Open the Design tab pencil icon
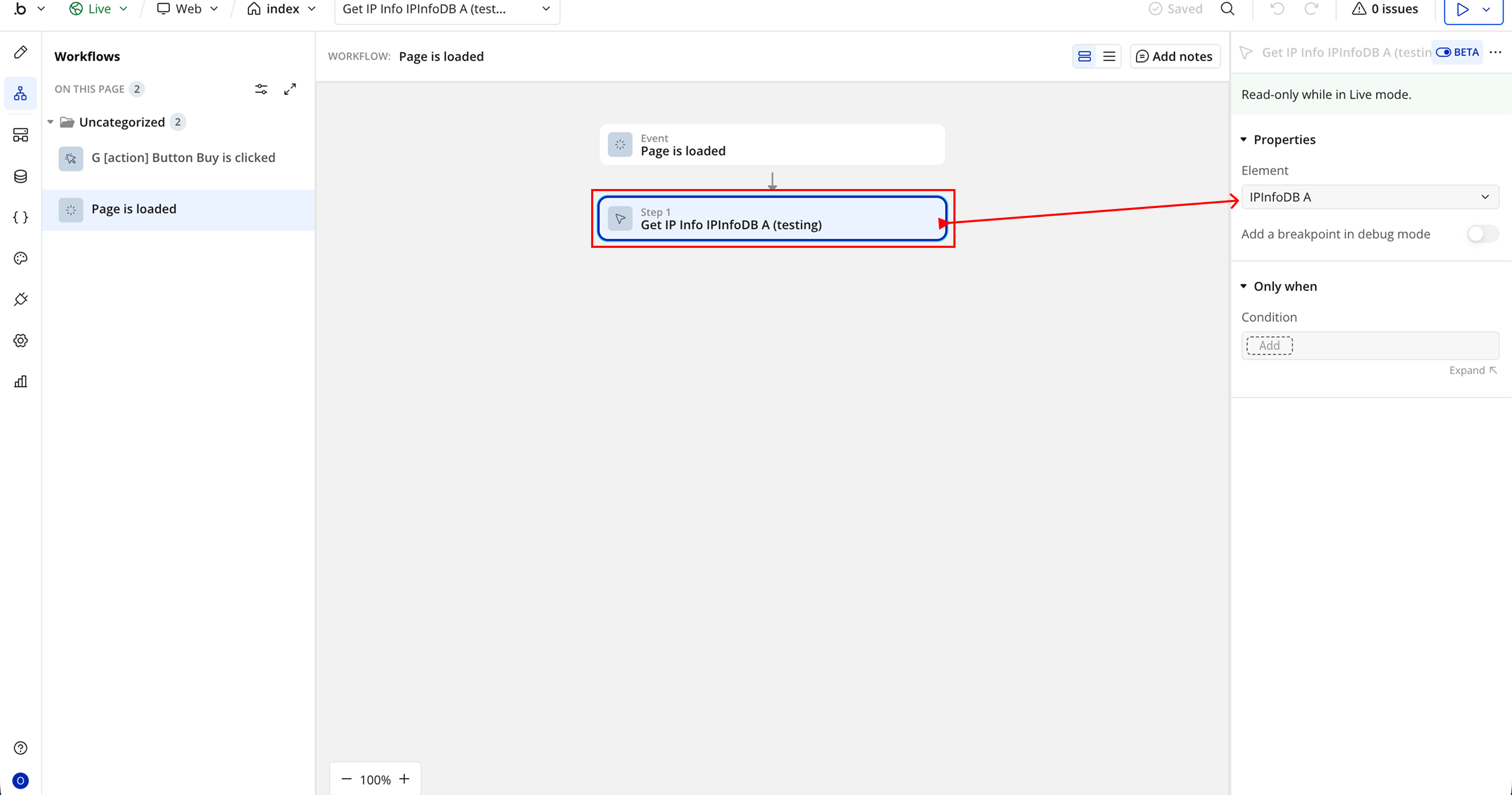Image resolution: width=1512 pixels, height=795 pixels. pos(20,53)
